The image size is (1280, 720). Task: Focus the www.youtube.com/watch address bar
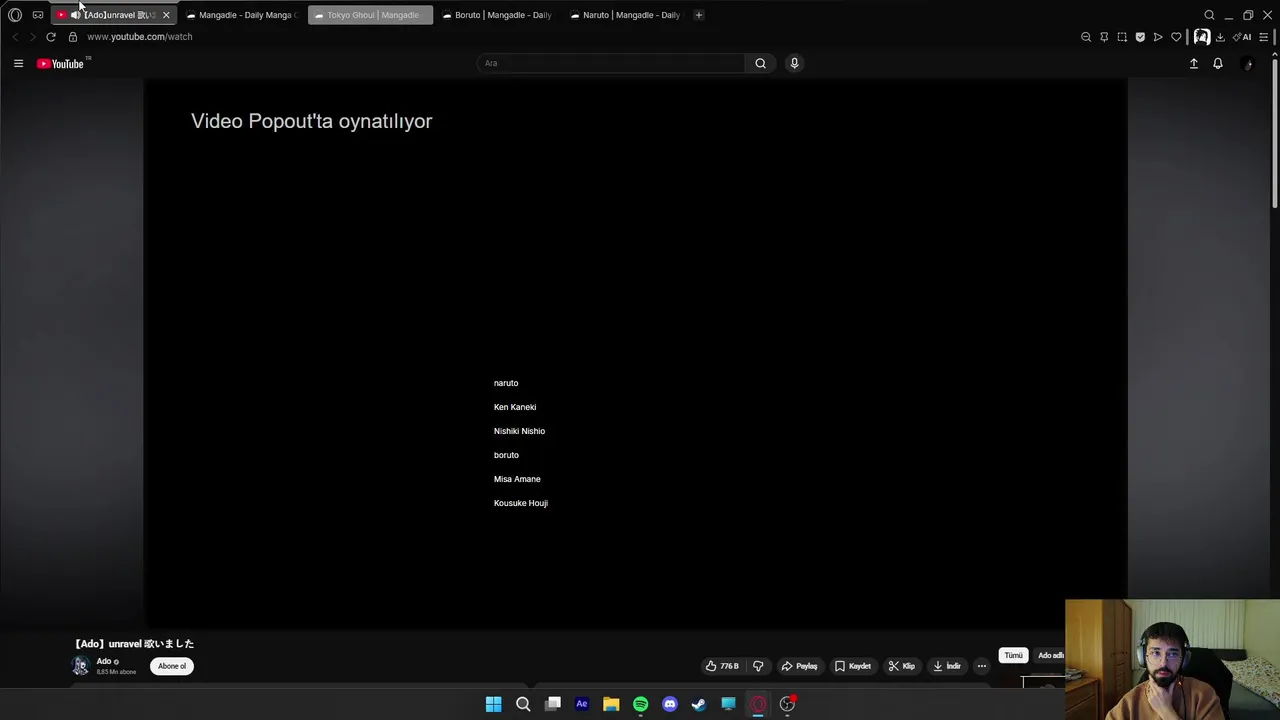[x=140, y=37]
